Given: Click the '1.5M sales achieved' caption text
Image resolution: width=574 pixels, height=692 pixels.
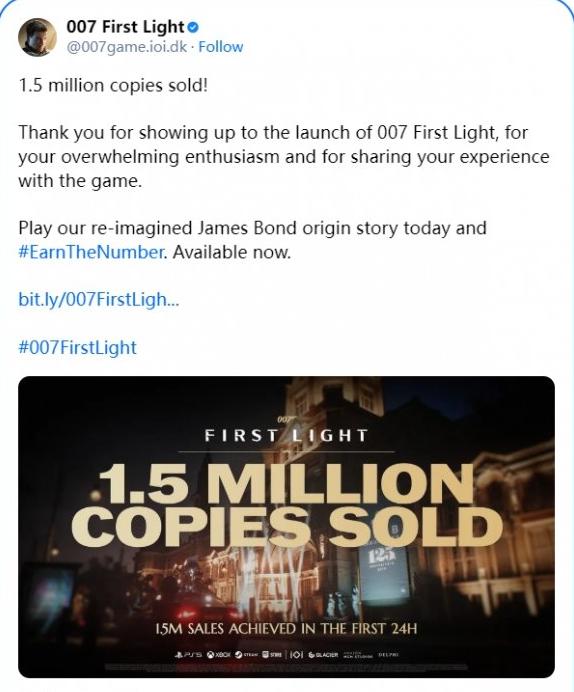Looking at the screenshot, I should (286, 628).
